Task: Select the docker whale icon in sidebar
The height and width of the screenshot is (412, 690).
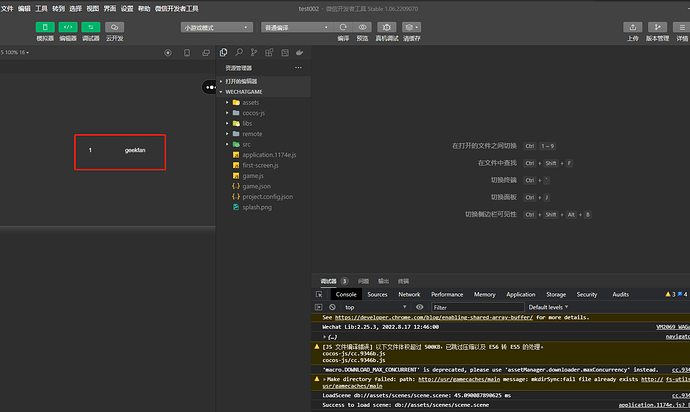Action: 300,53
